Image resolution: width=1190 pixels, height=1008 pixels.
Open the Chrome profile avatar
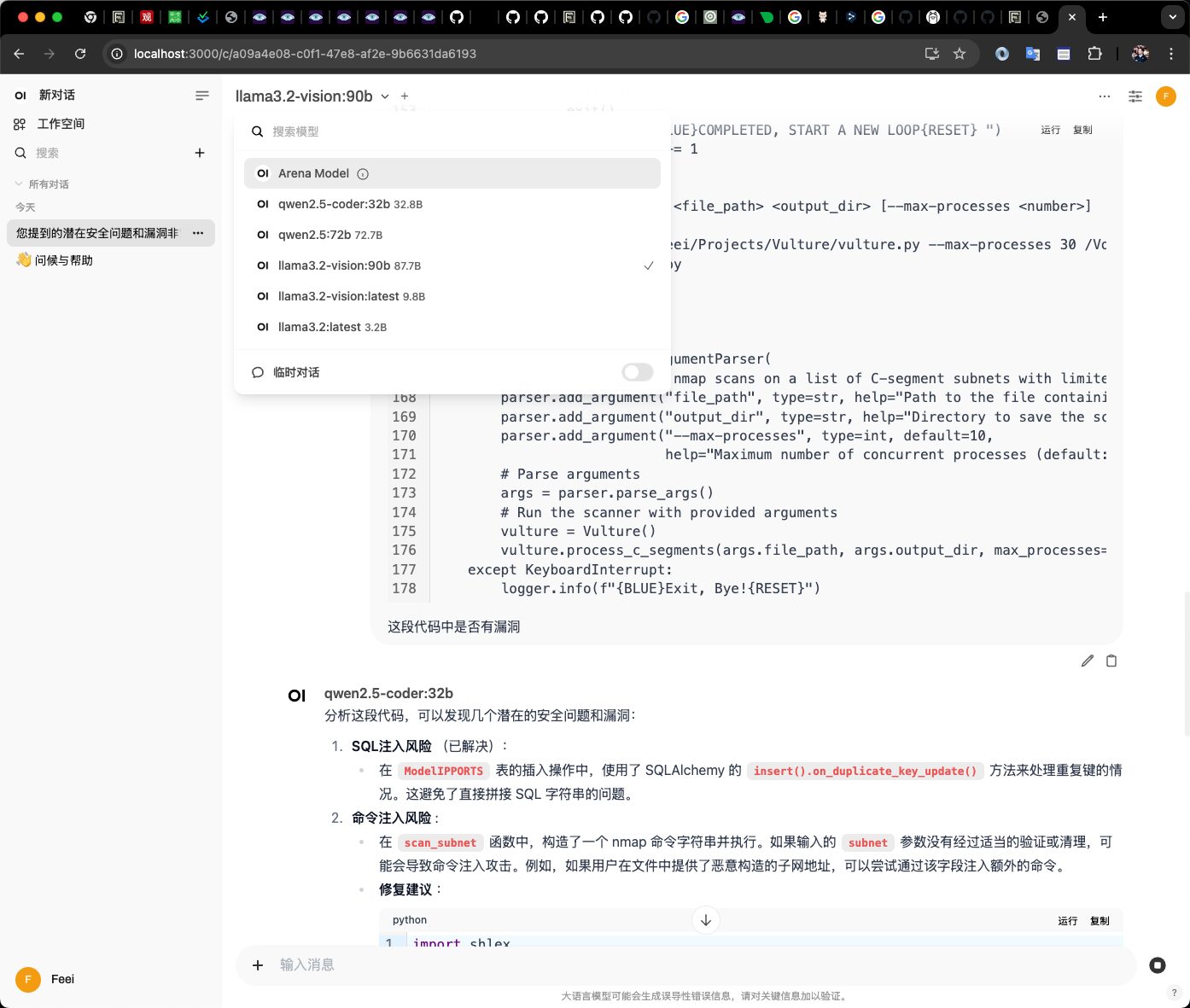click(1140, 54)
